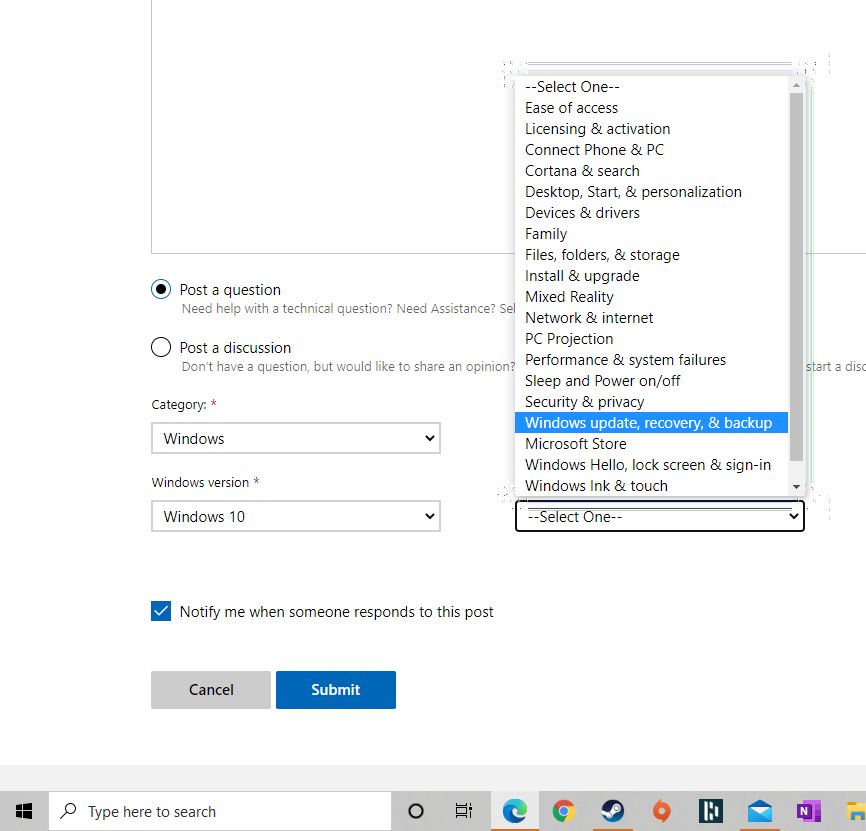
Task: Select Security & privacy topic
Action: click(x=651, y=401)
